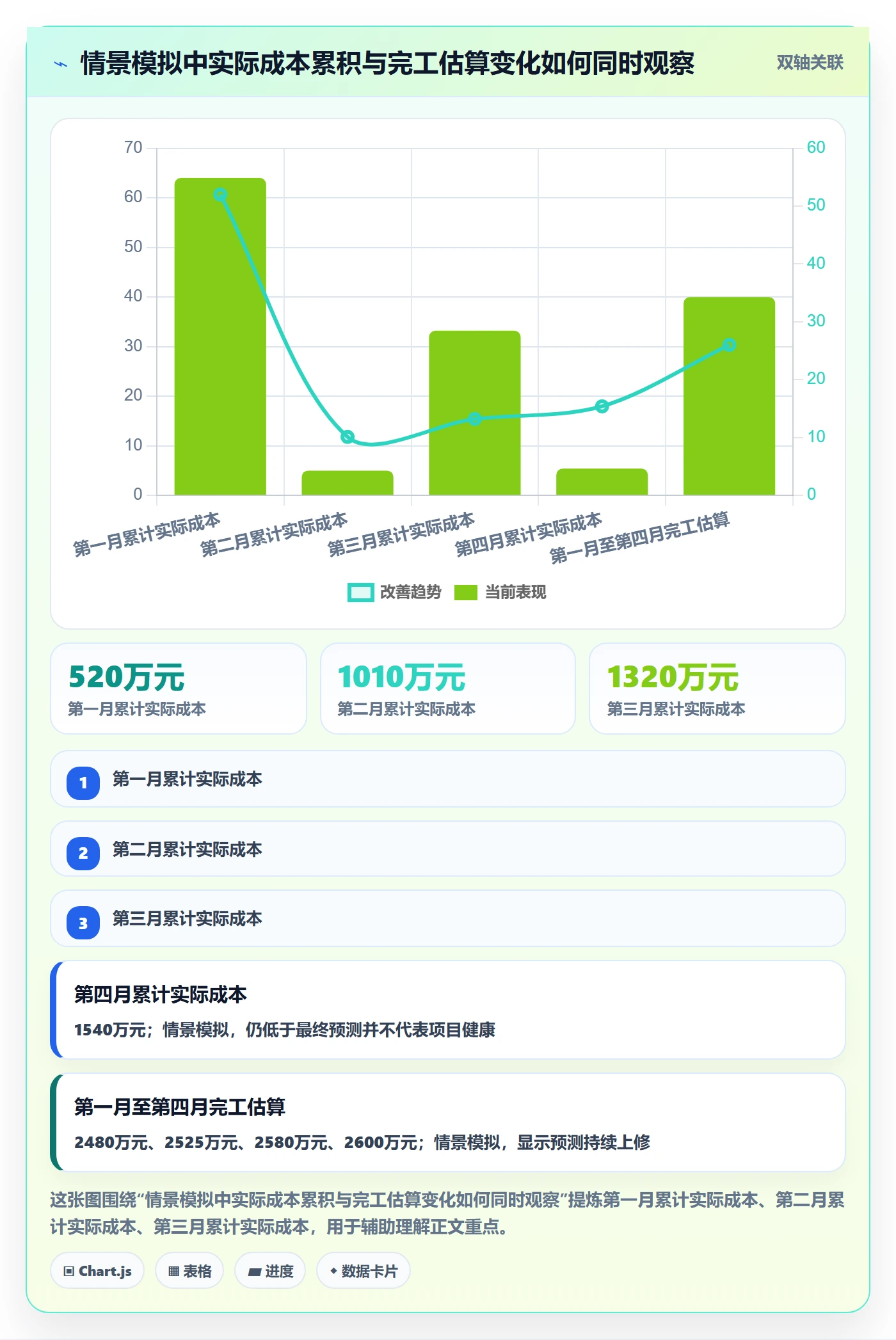
Task: Click the Chart.js tag
Action: (x=97, y=1271)
